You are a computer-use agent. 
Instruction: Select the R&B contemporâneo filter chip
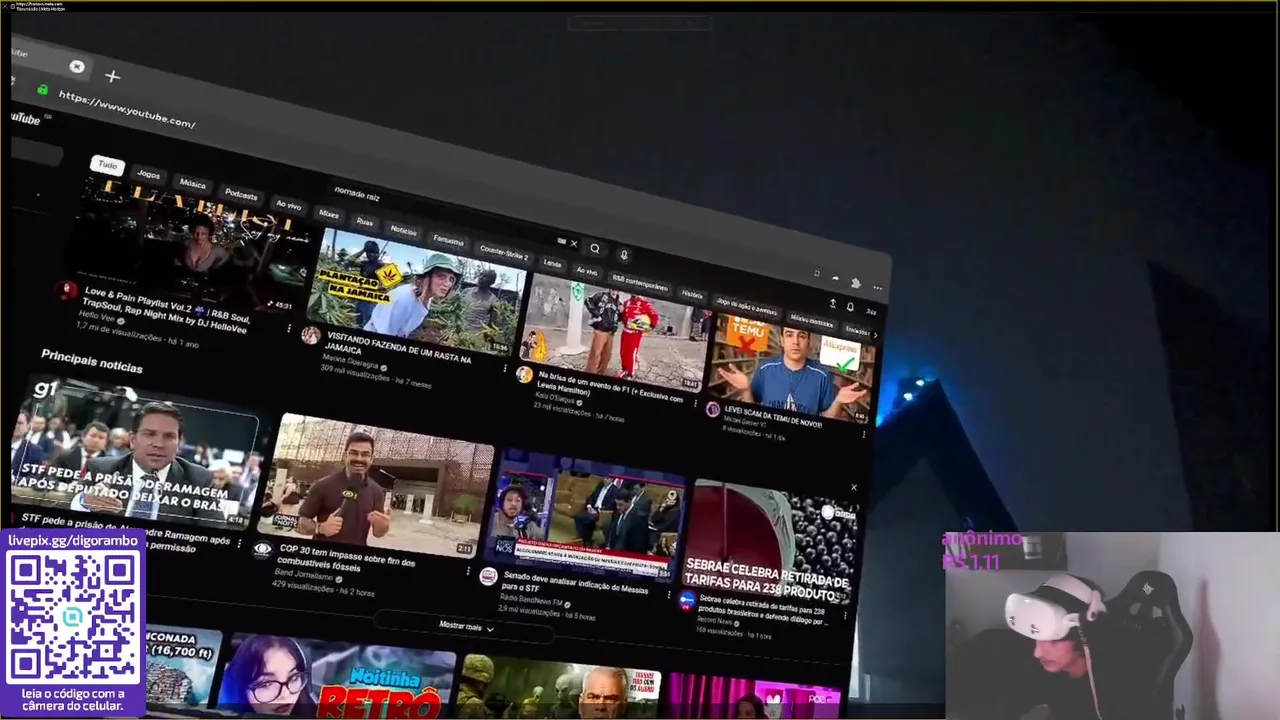[639, 283]
